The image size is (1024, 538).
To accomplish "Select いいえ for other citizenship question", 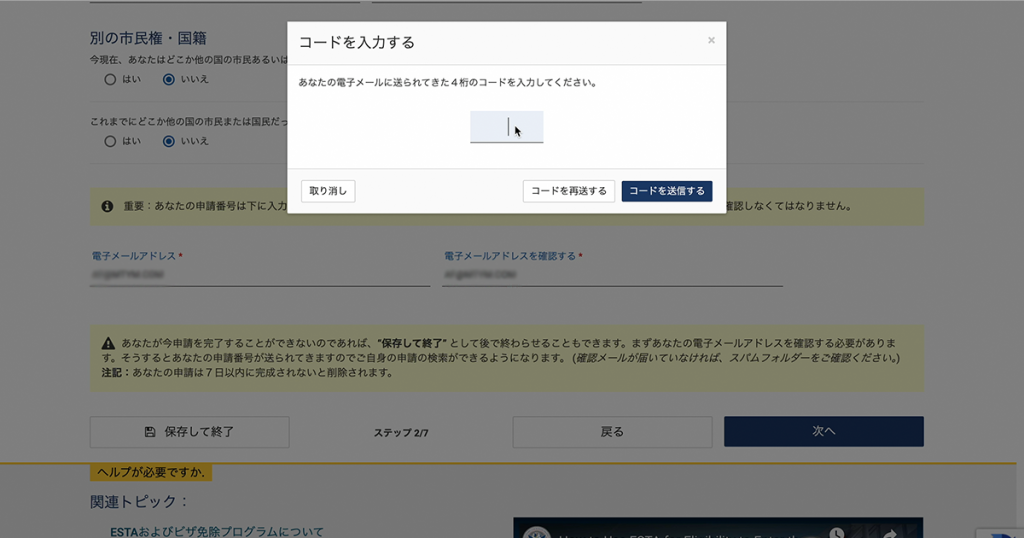I will [x=169, y=79].
